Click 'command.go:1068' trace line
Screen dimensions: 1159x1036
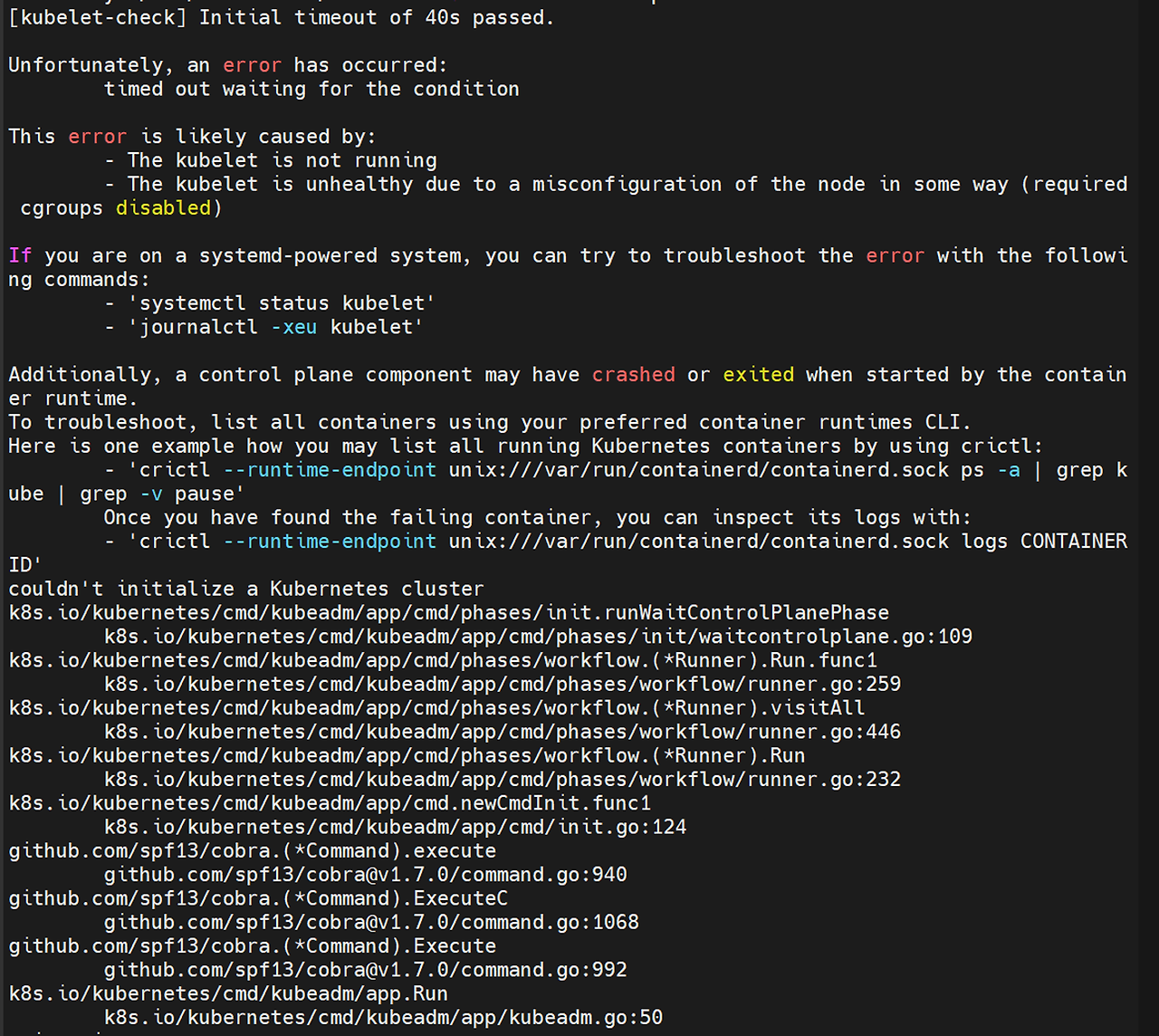[x=371, y=922]
